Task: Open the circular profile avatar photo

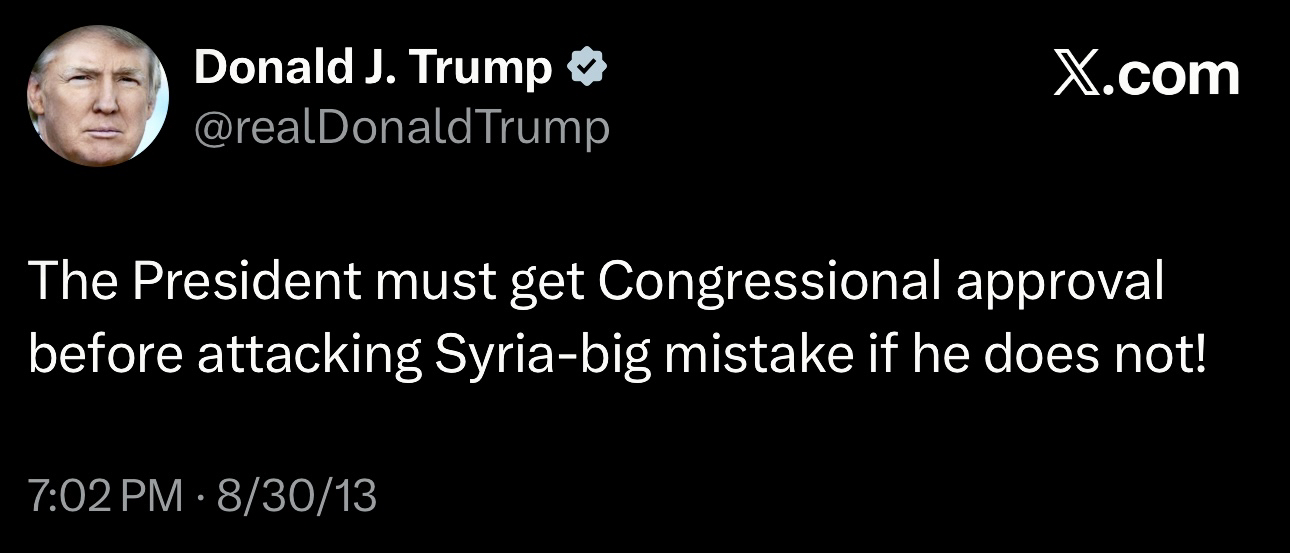Action: click(x=98, y=96)
